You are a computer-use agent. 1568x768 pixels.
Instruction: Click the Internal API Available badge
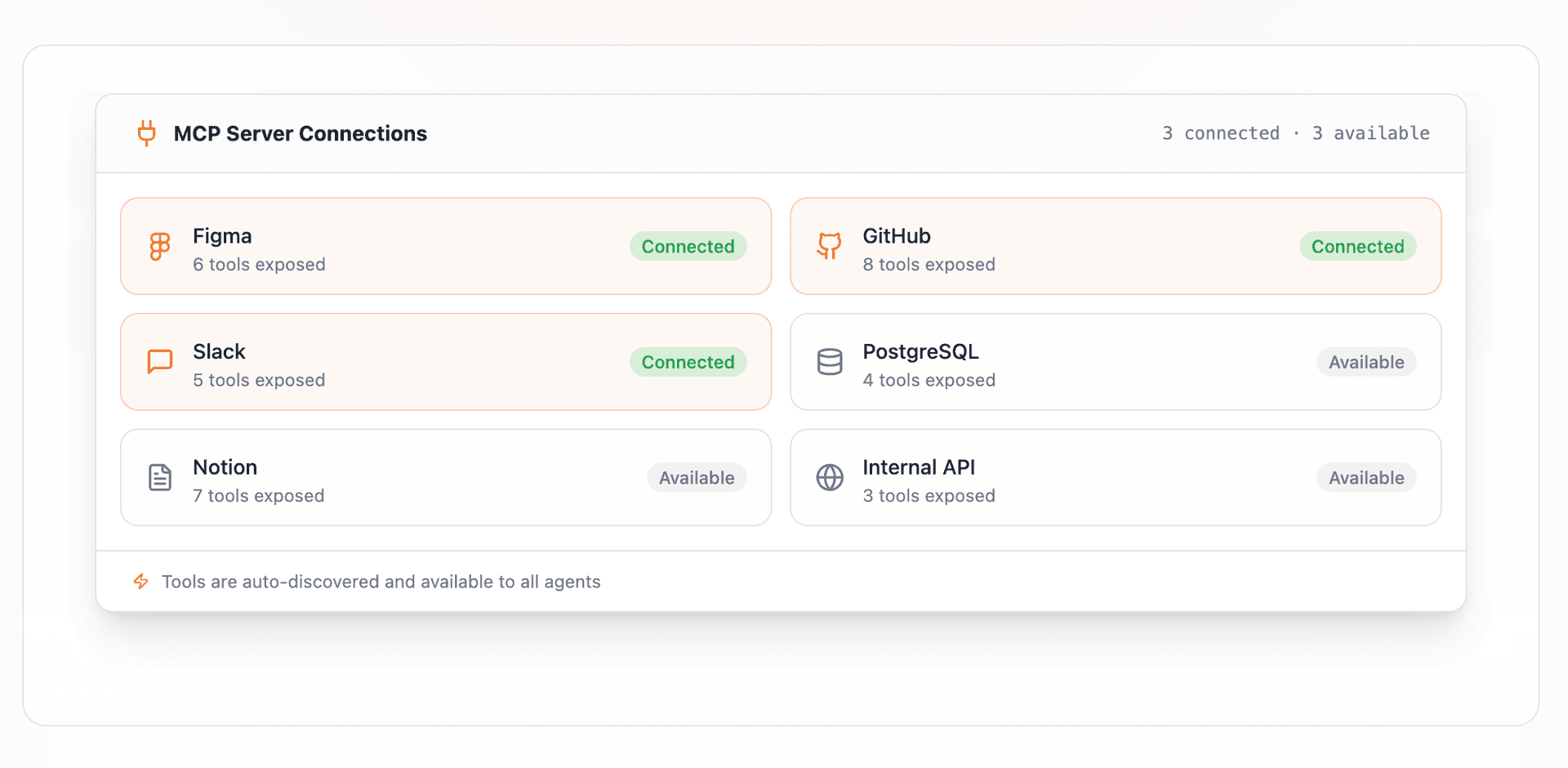coord(1366,477)
